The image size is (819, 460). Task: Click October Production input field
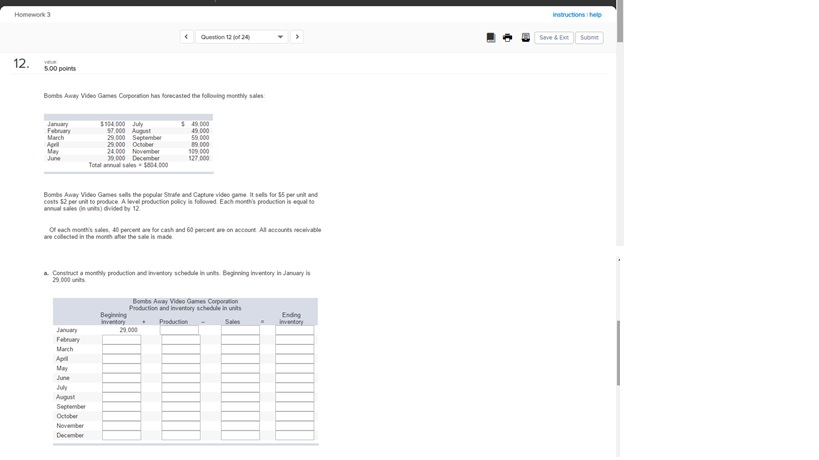point(181,416)
